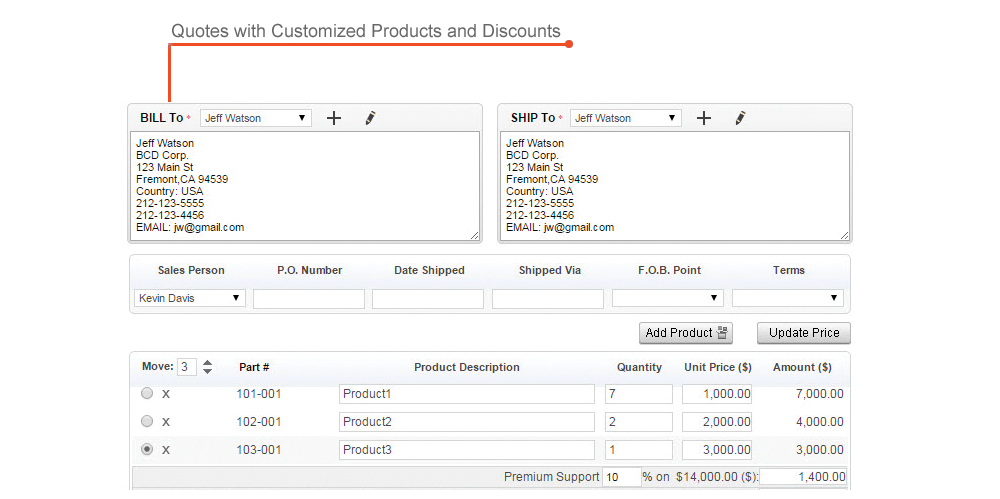
Task: Click the plus icon next to BILL To
Action: tap(334, 118)
